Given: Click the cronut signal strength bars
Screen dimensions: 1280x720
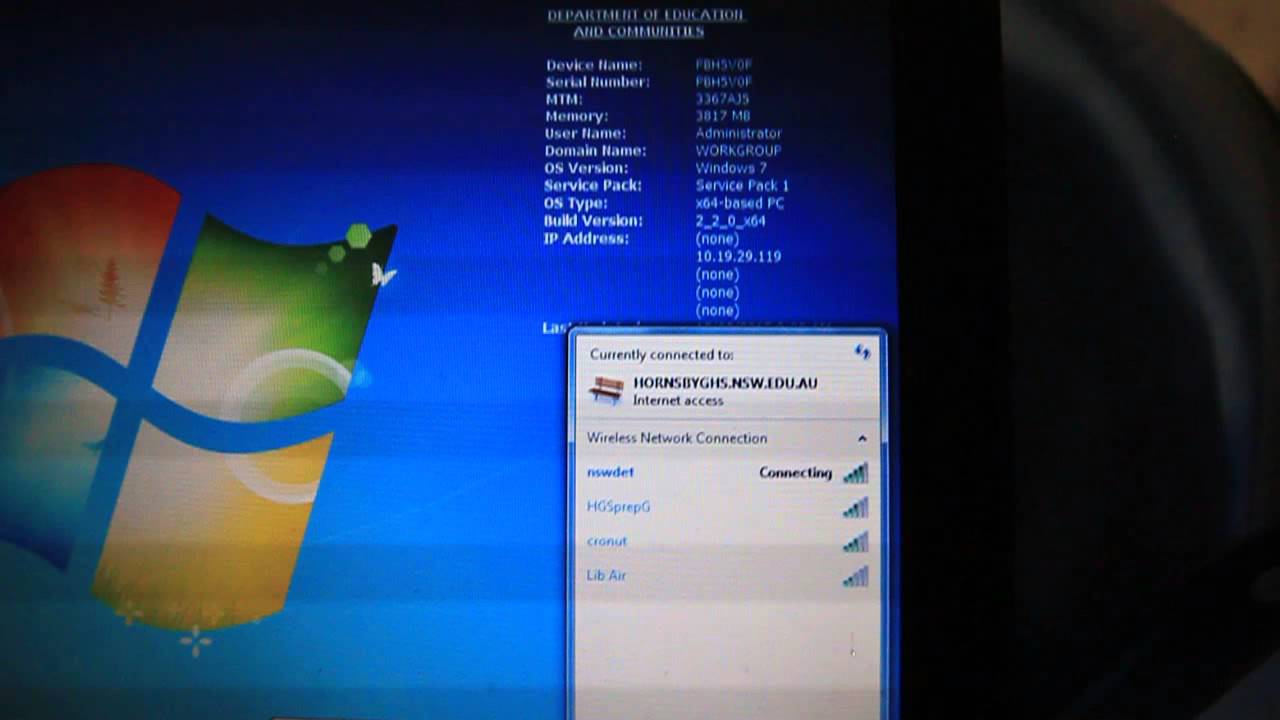Looking at the screenshot, I should 855,542.
